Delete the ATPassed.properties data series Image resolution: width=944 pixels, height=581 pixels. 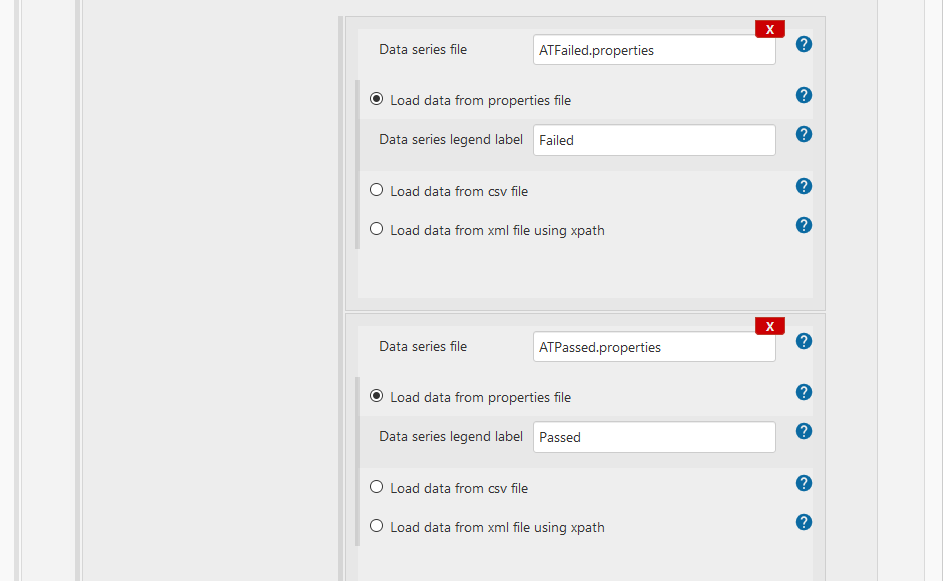(x=769, y=326)
